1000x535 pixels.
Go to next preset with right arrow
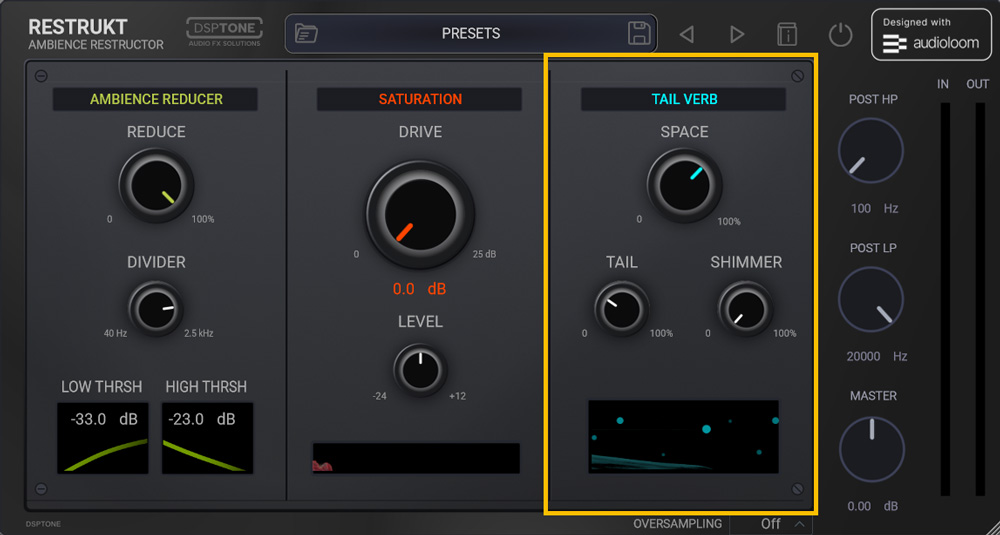tap(737, 34)
